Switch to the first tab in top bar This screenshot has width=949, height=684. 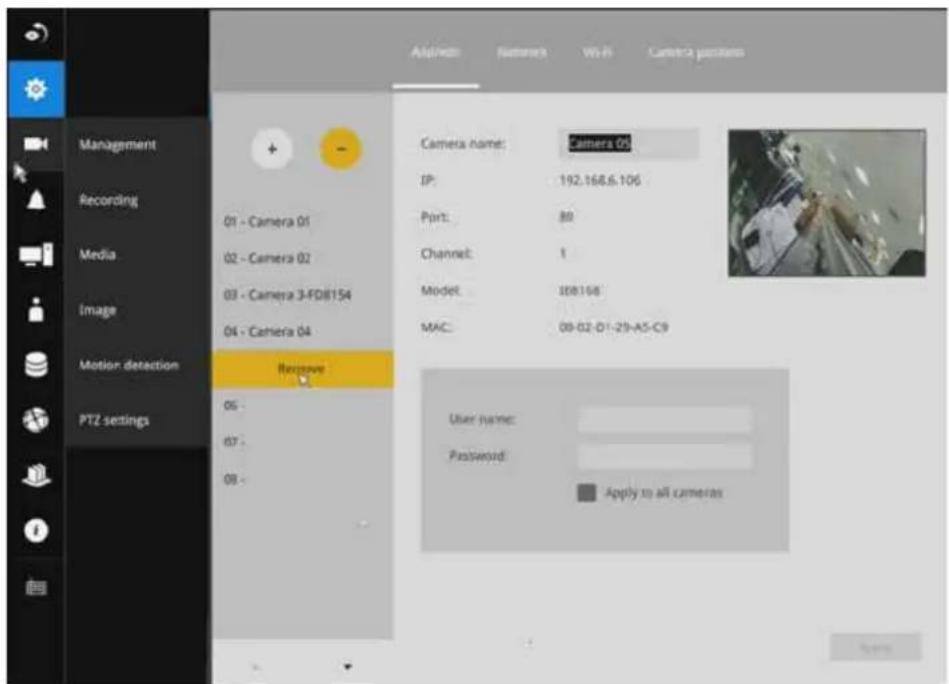[x=435, y=53]
